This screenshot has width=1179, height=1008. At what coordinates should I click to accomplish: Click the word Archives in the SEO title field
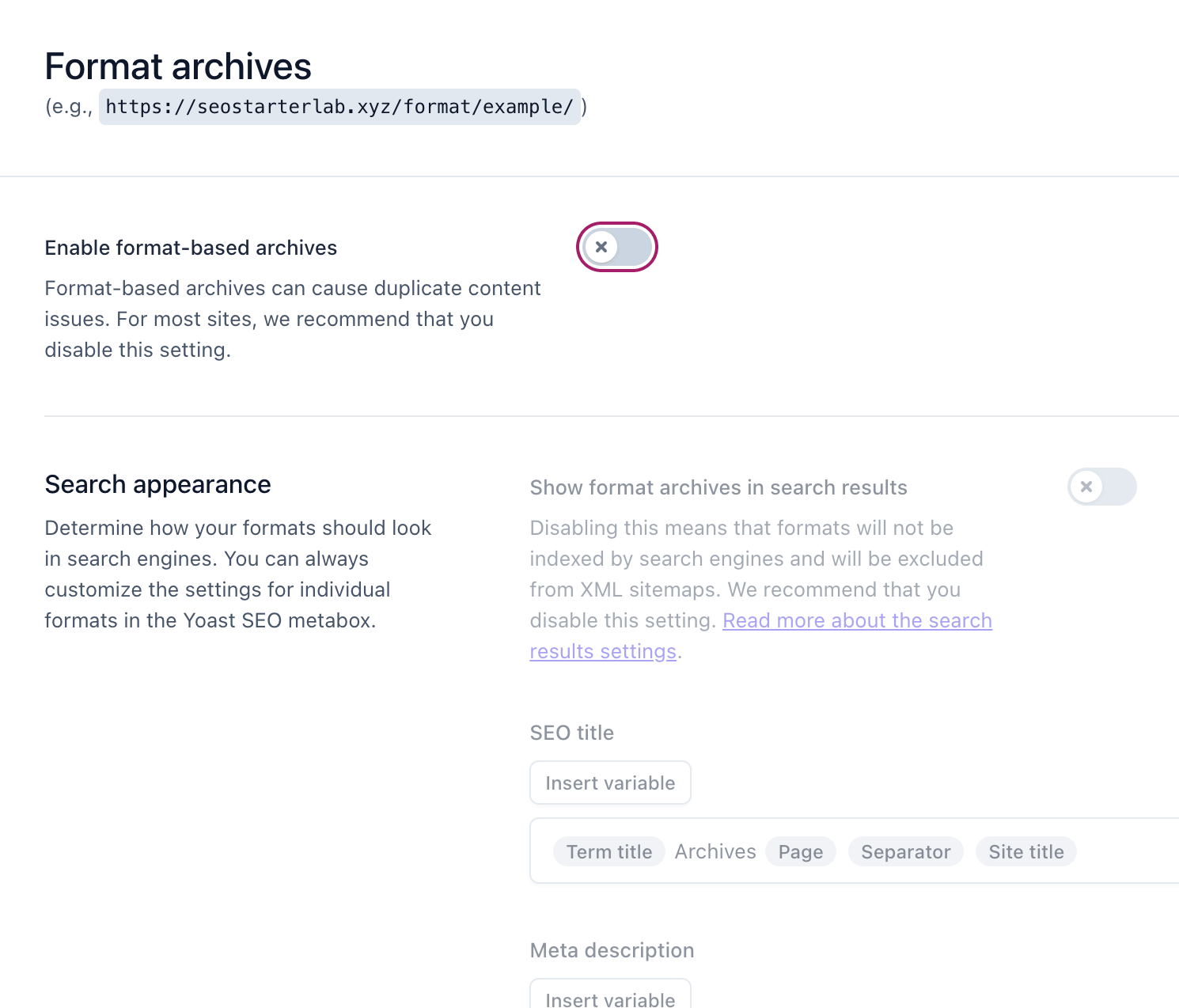point(715,851)
